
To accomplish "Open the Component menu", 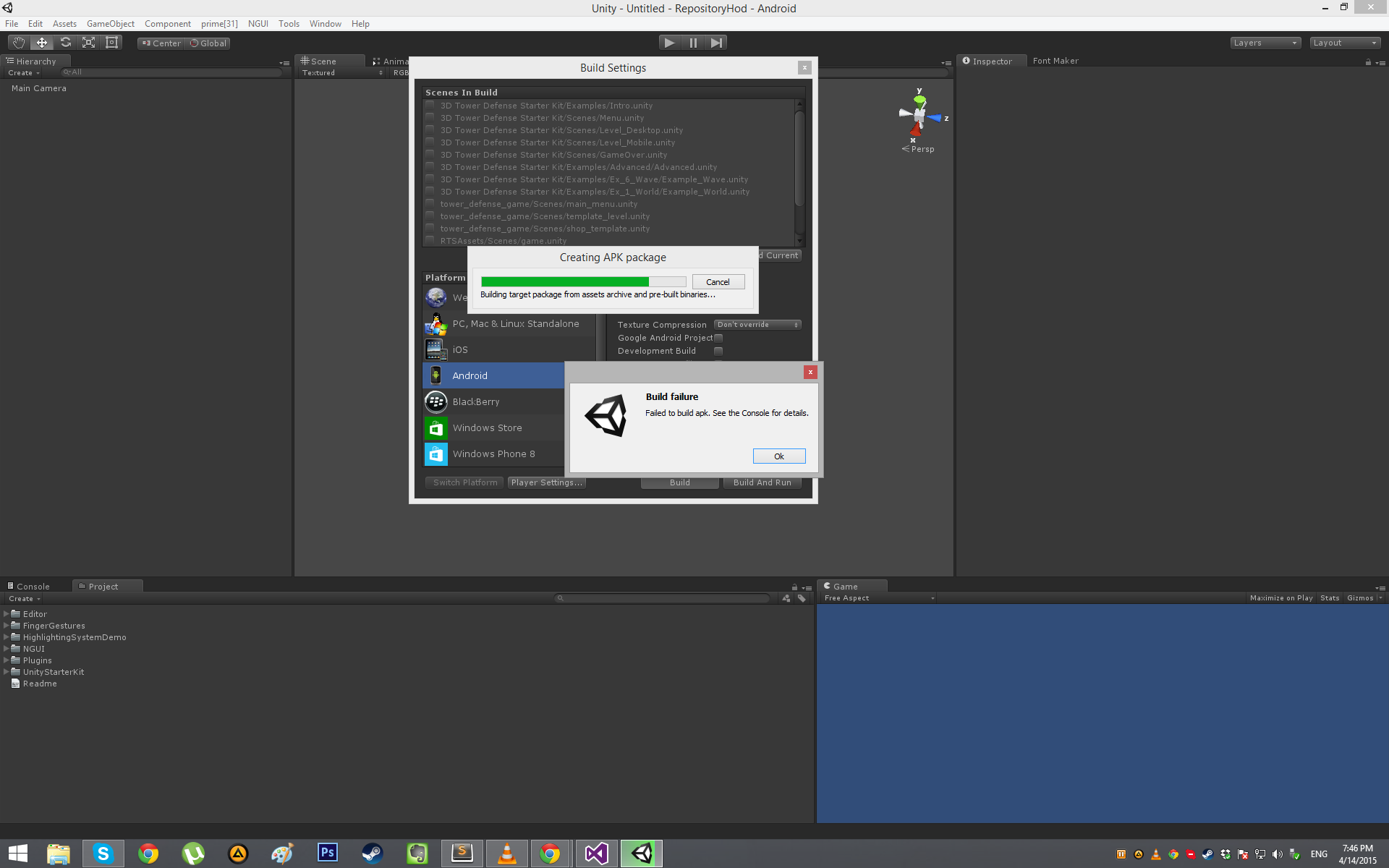I will point(168,24).
